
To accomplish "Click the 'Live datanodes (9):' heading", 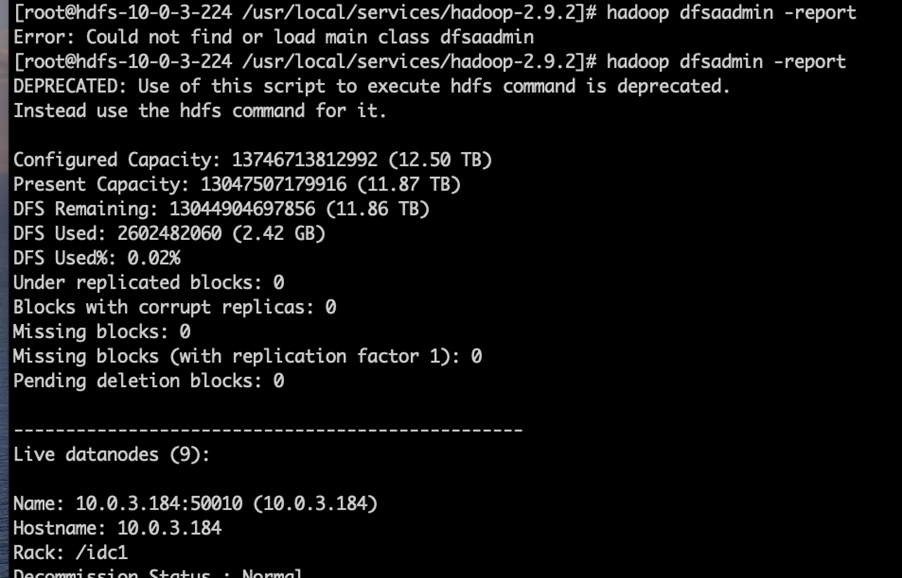I will click(x=112, y=454).
